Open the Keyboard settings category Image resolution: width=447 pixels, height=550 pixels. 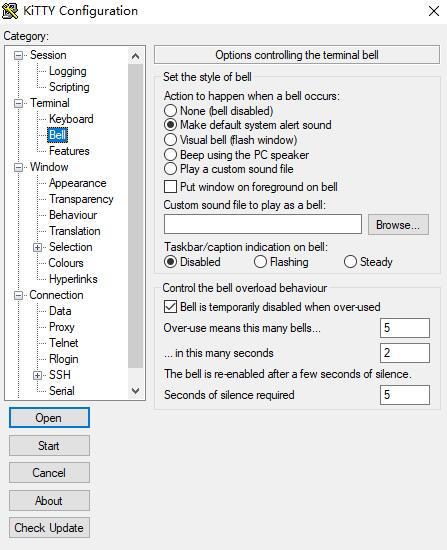71,119
